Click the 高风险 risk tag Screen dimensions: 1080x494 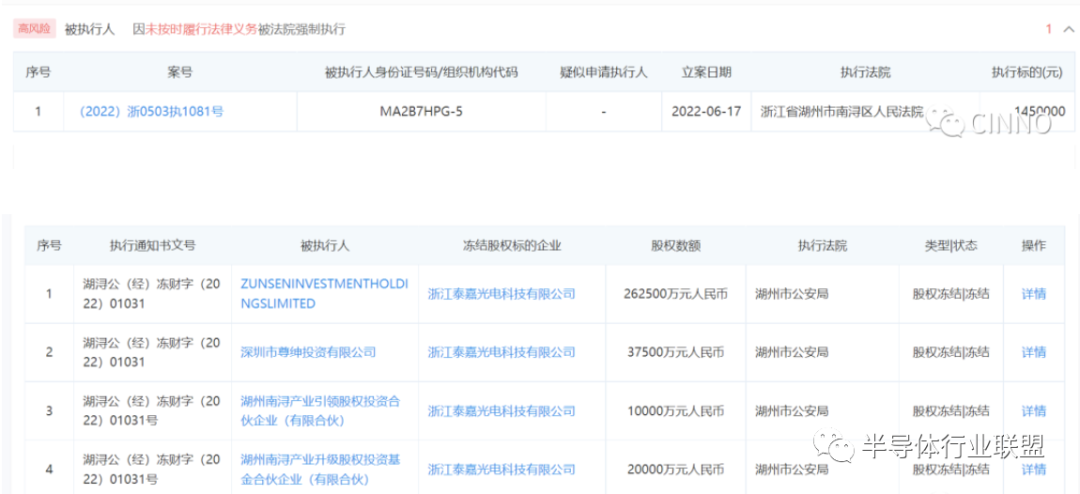34,29
